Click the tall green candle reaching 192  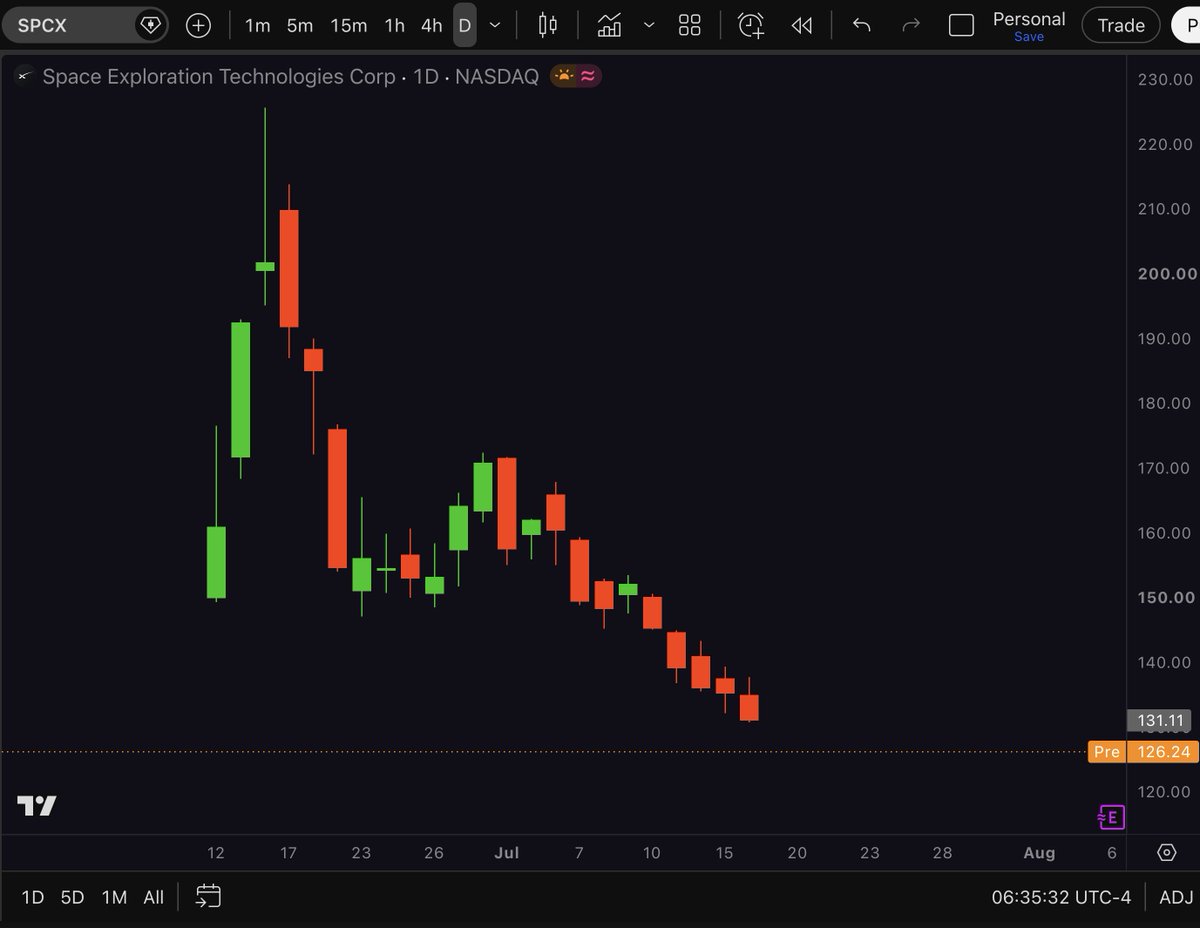pos(241,390)
